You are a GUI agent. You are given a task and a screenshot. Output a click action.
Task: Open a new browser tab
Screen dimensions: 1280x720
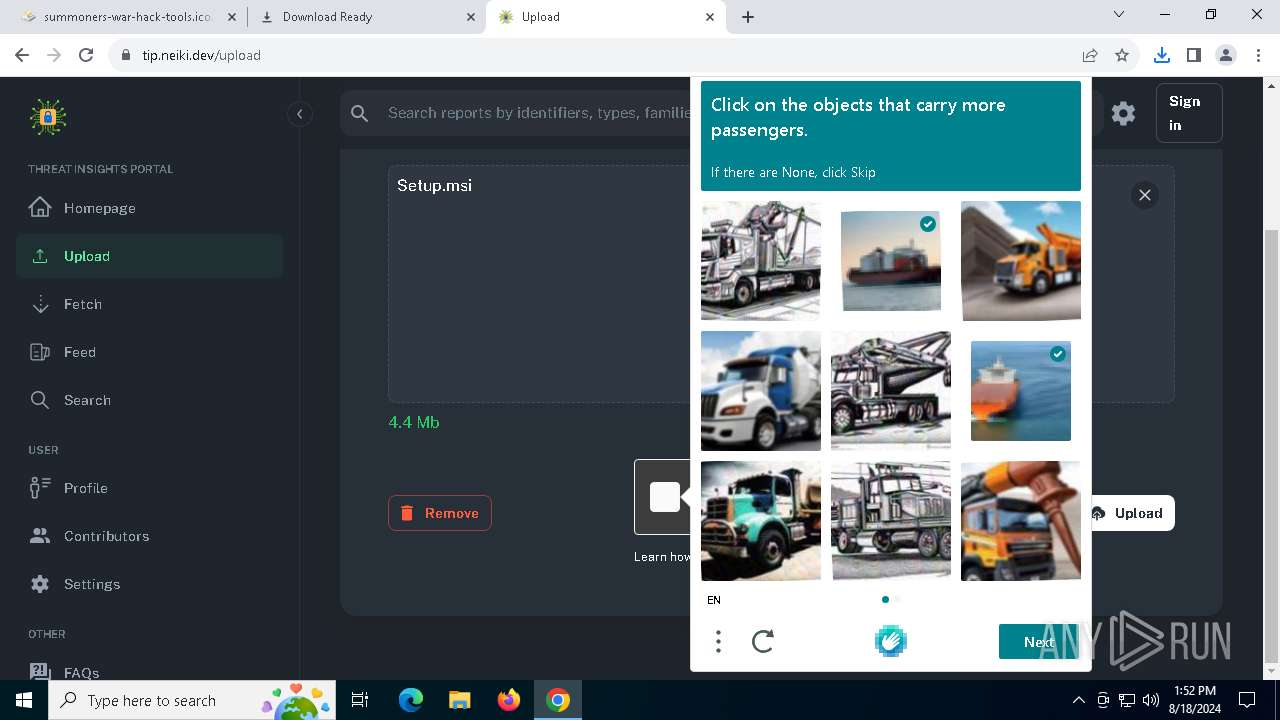click(x=748, y=17)
